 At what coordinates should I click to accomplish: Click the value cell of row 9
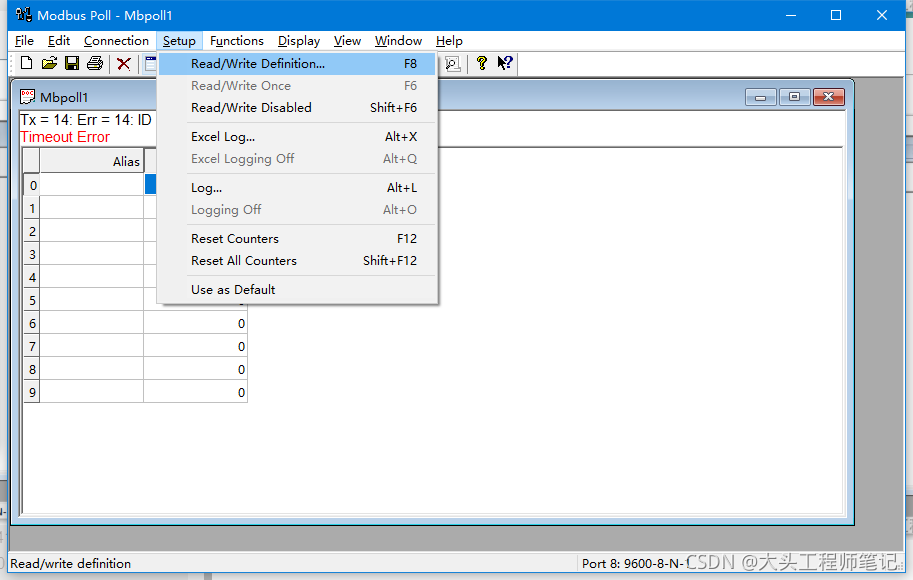(x=196, y=392)
